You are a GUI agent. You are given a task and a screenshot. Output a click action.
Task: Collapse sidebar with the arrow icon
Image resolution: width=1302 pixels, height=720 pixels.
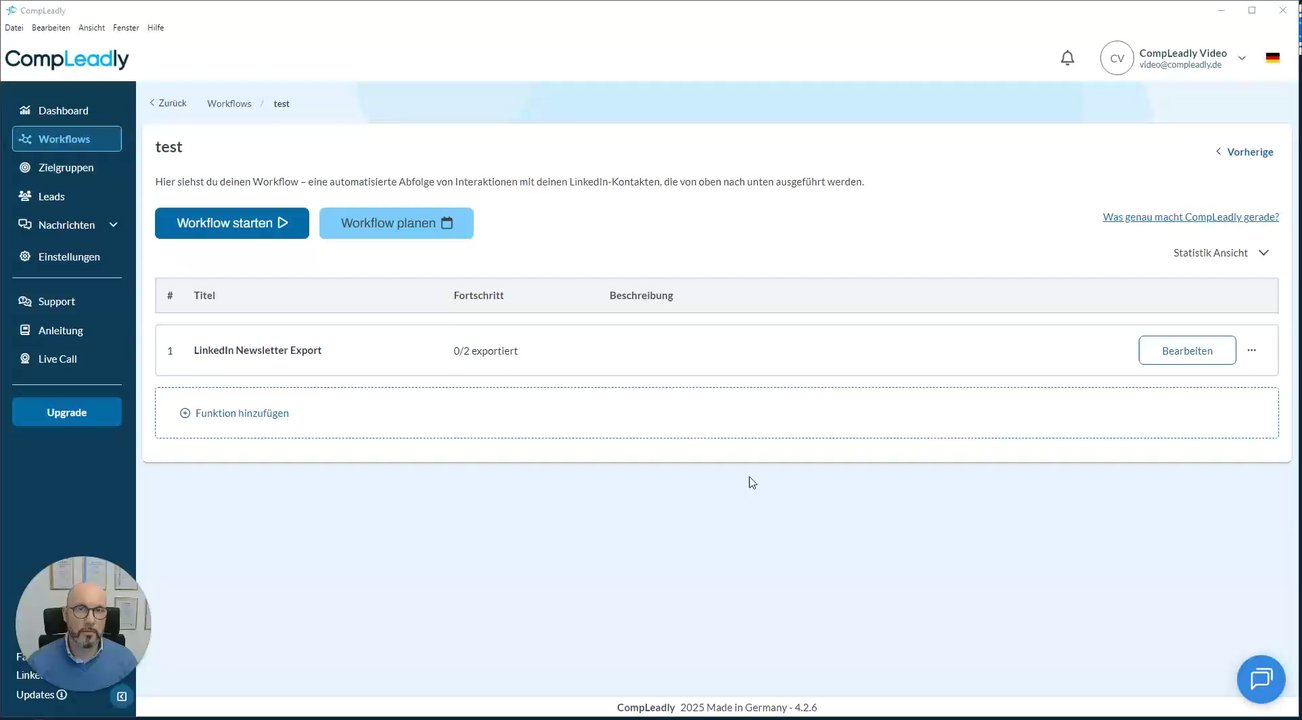point(122,696)
